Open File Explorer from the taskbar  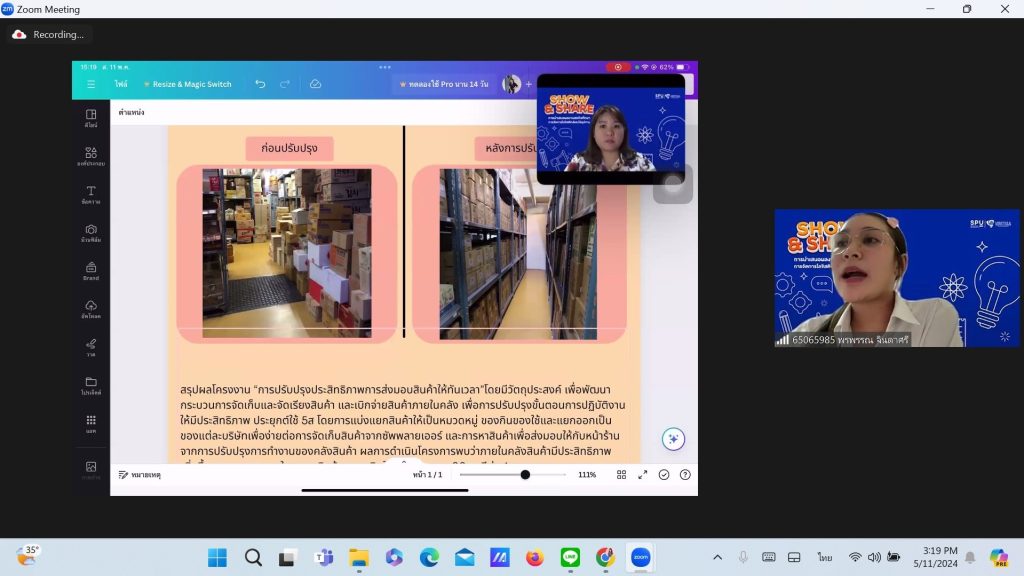(359, 558)
